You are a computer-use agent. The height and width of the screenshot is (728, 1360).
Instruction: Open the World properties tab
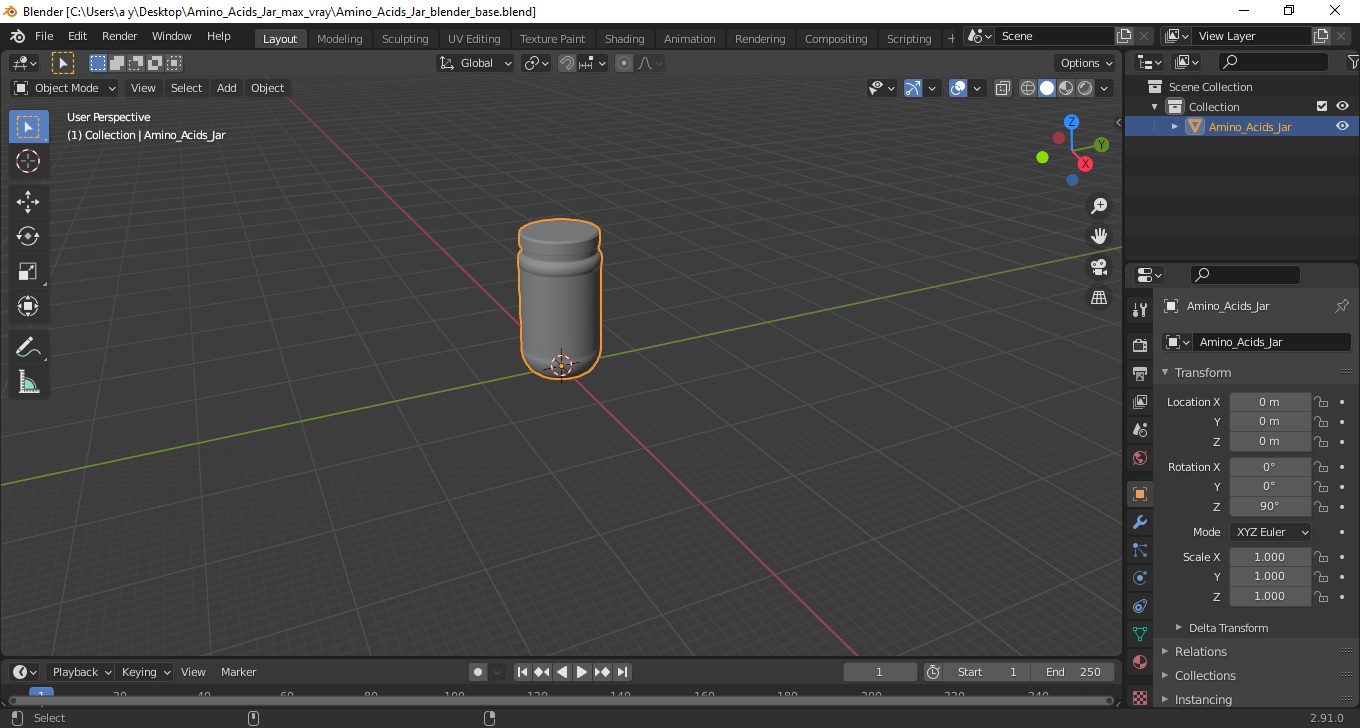coord(1140,458)
